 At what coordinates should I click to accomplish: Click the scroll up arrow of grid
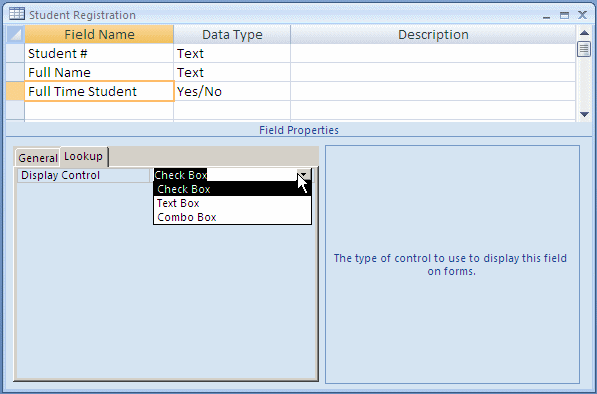(584, 33)
